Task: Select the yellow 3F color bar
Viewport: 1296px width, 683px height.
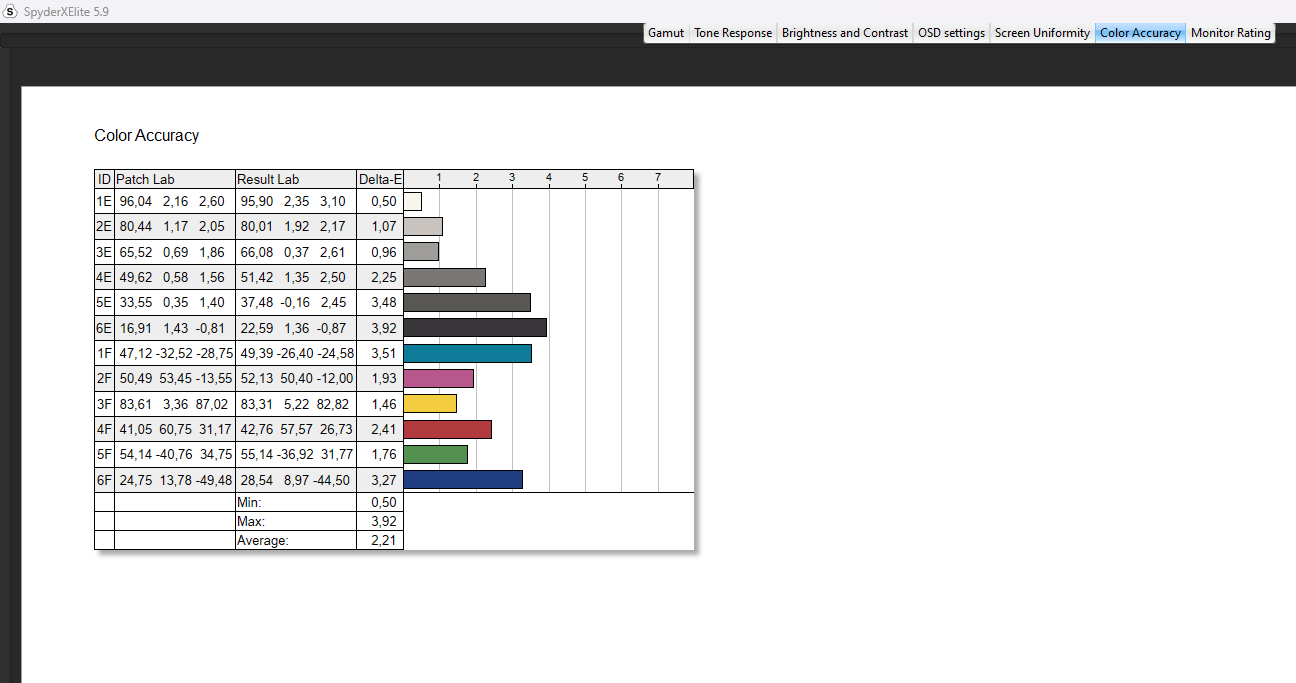Action: point(430,404)
